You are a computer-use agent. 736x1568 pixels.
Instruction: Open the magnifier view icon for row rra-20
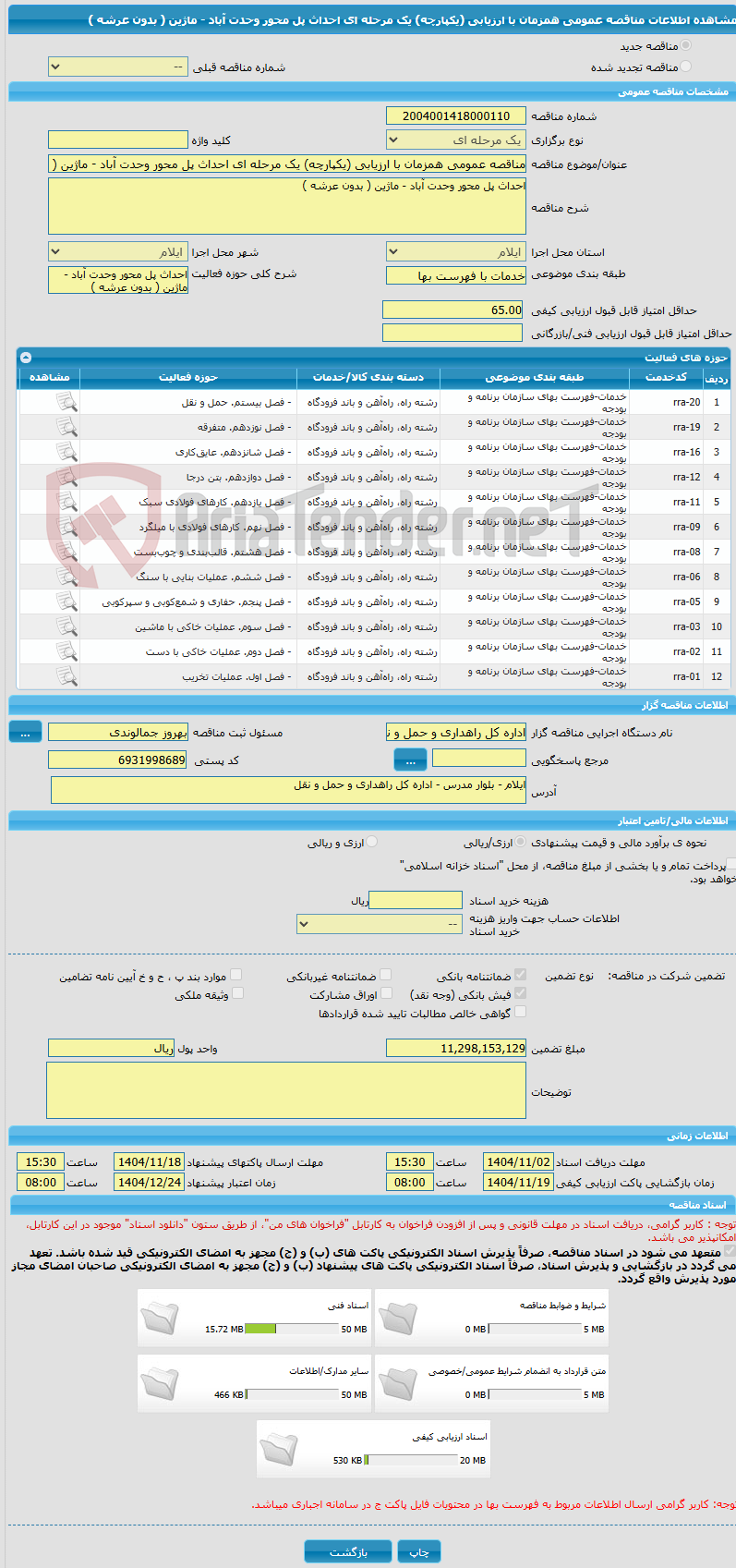point(66,402)
